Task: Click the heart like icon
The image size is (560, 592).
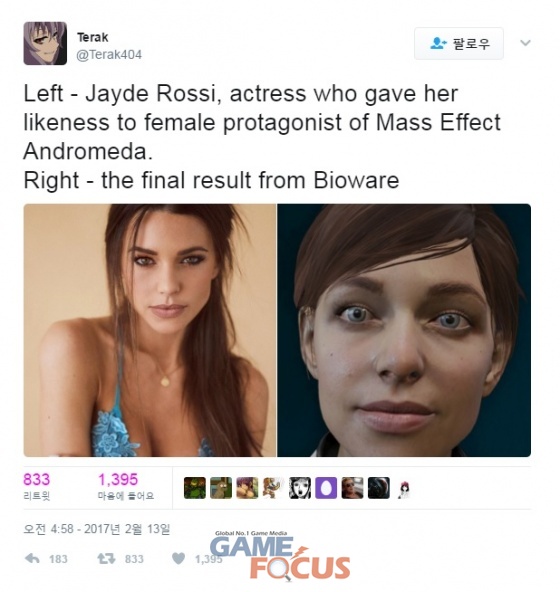Action: pyautogui.click(x=179, y=558)
